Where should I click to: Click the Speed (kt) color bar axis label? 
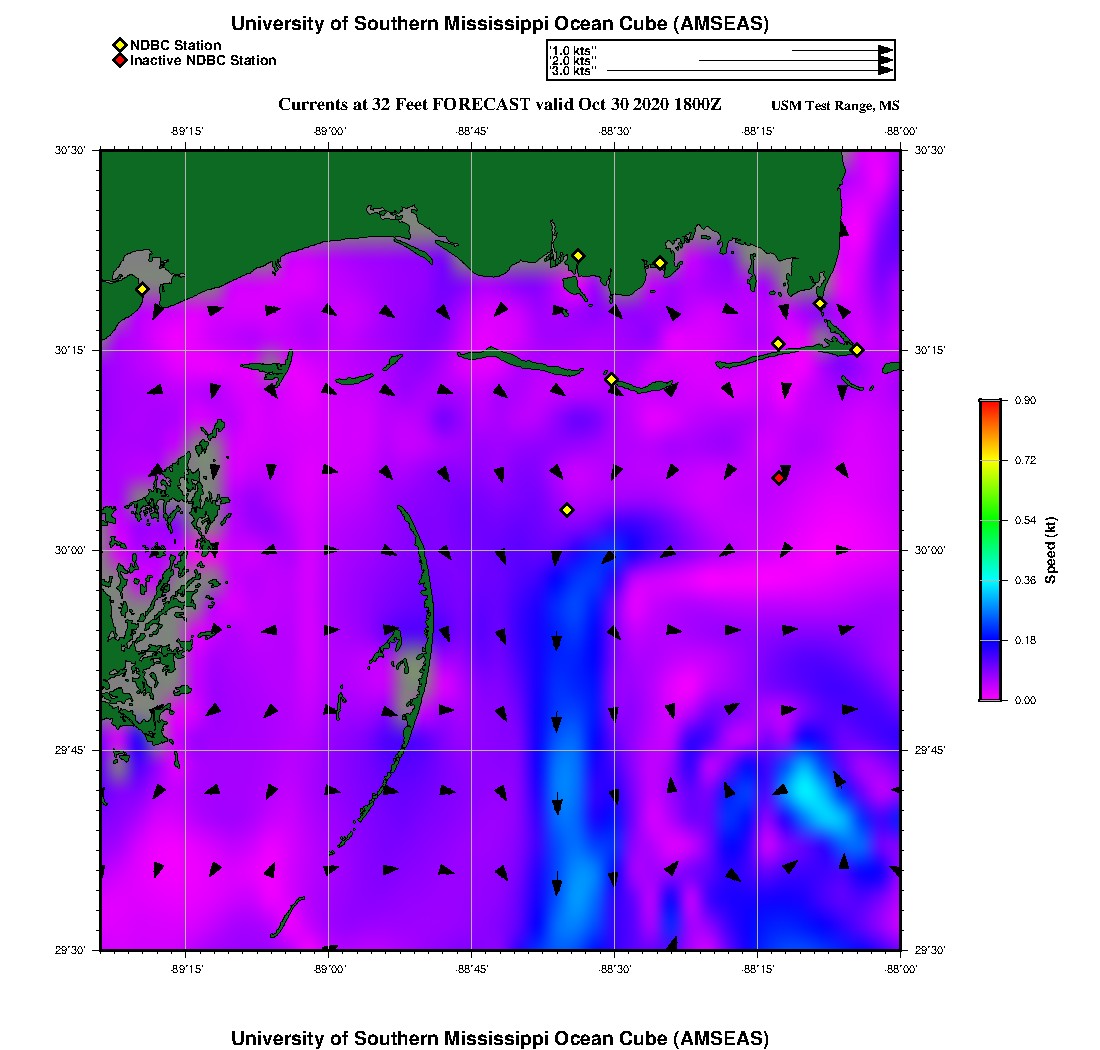(1051, 550)
